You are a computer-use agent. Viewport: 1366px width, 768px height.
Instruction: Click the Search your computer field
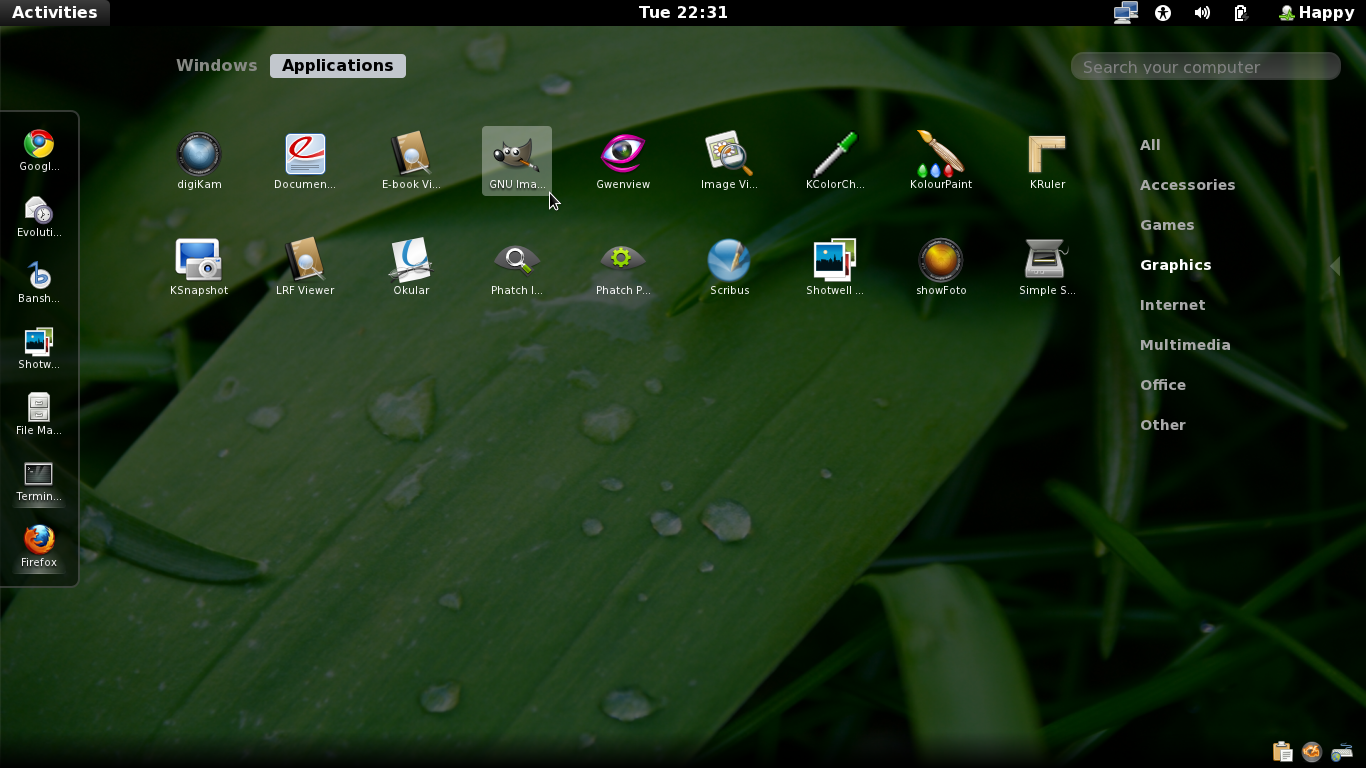point(1205,67)
